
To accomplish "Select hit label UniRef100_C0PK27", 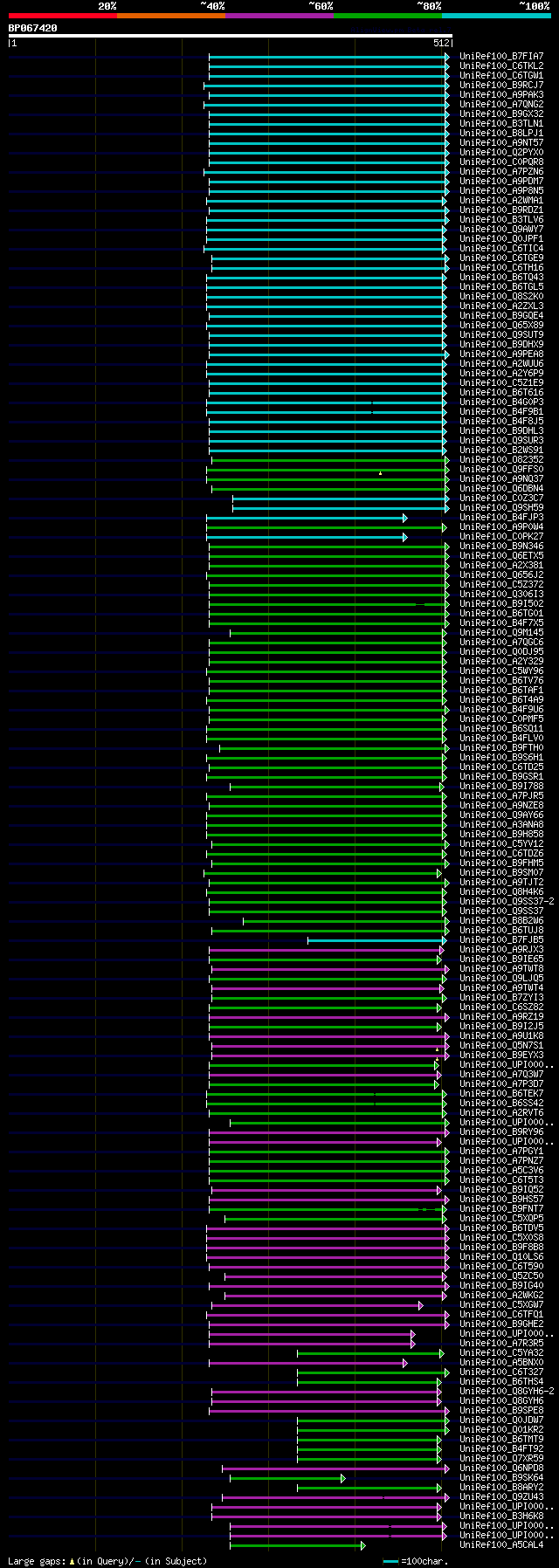I will coord(501,537).
